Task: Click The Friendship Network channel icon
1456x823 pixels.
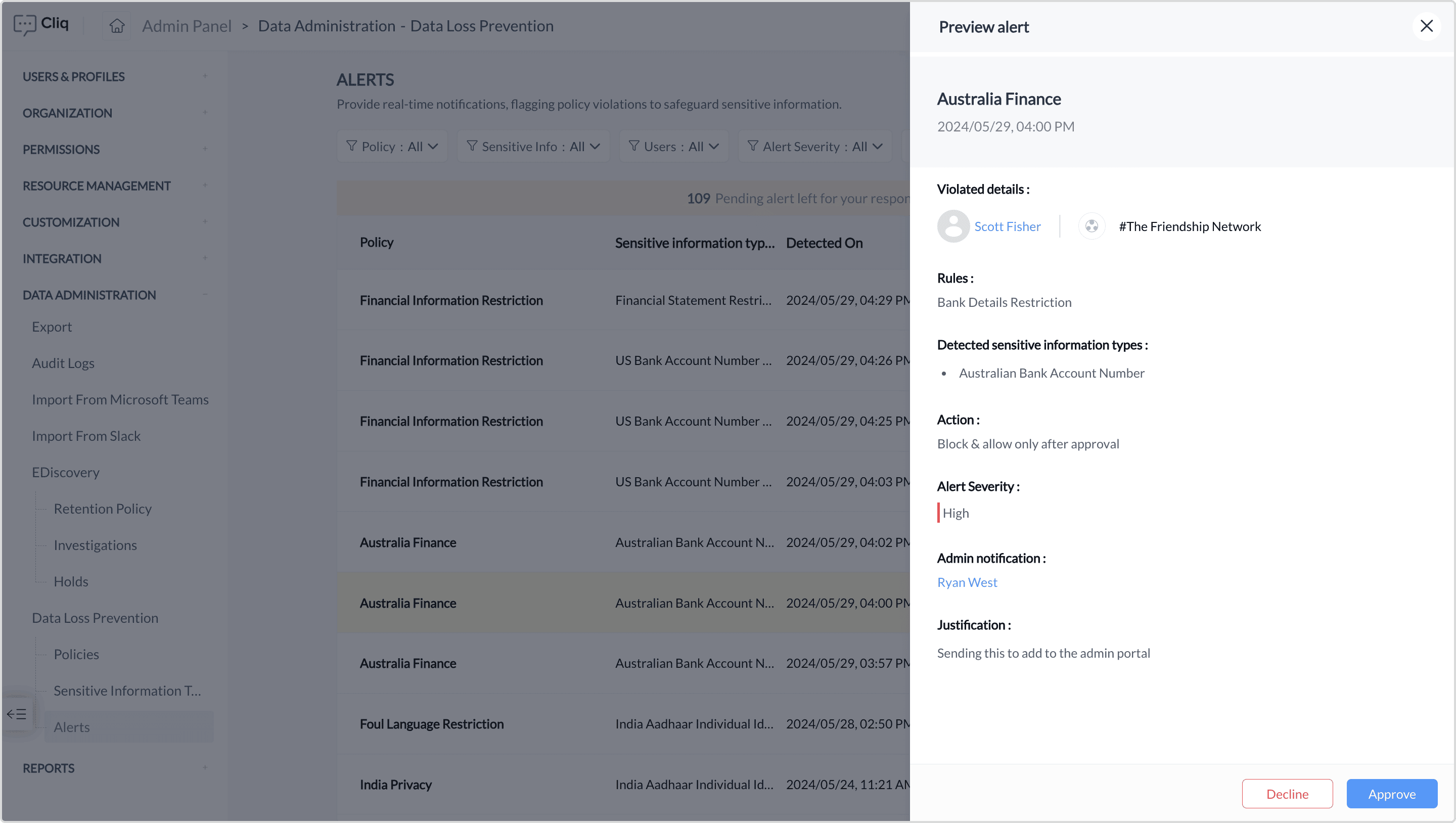Action: [1091, 226]
